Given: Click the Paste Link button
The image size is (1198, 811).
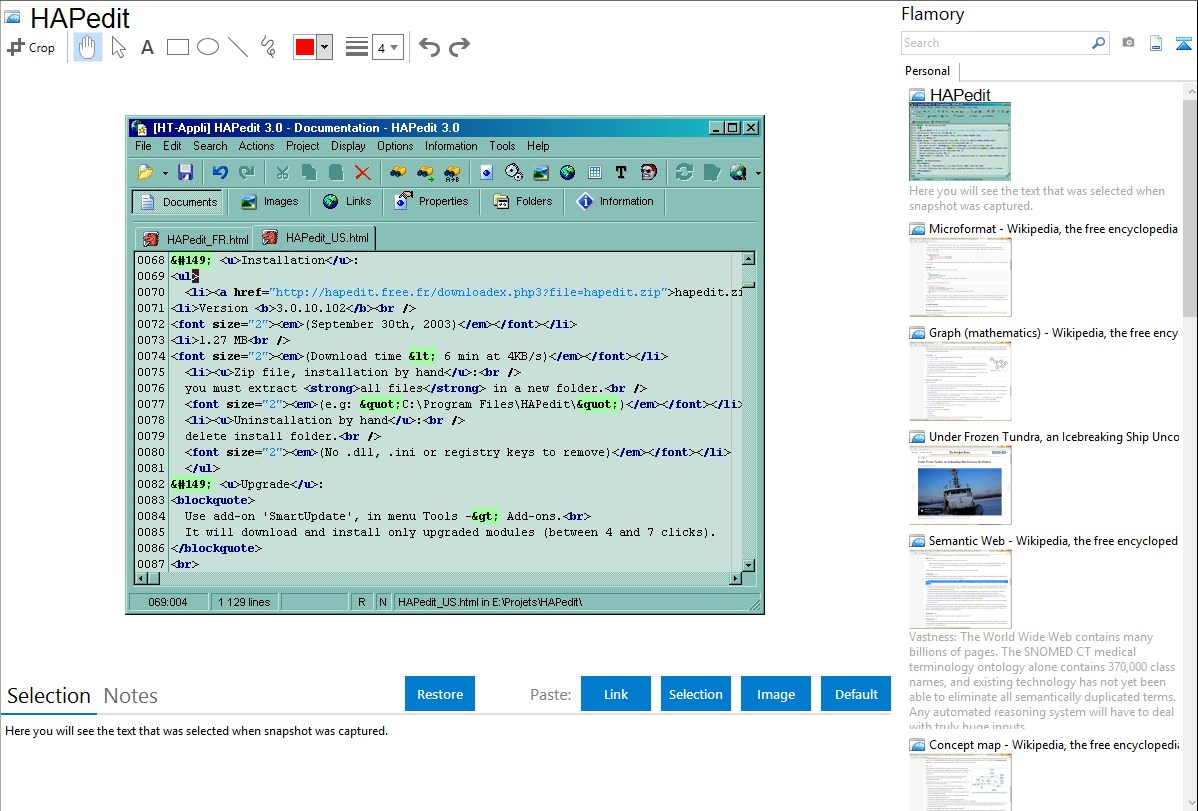Looking at the screenshot, I should point(616,694).
